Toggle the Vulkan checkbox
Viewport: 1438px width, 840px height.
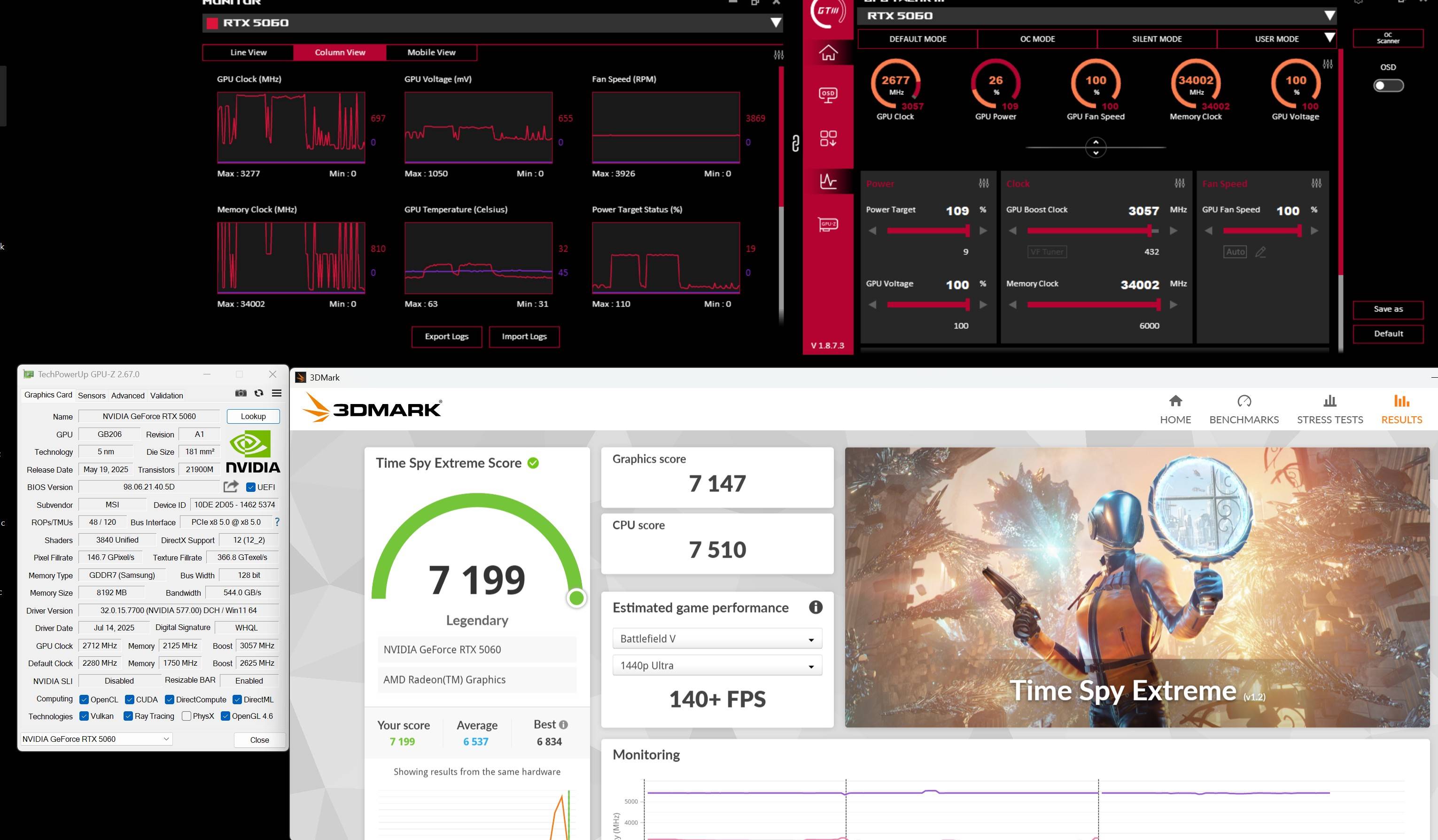[84, 716]
